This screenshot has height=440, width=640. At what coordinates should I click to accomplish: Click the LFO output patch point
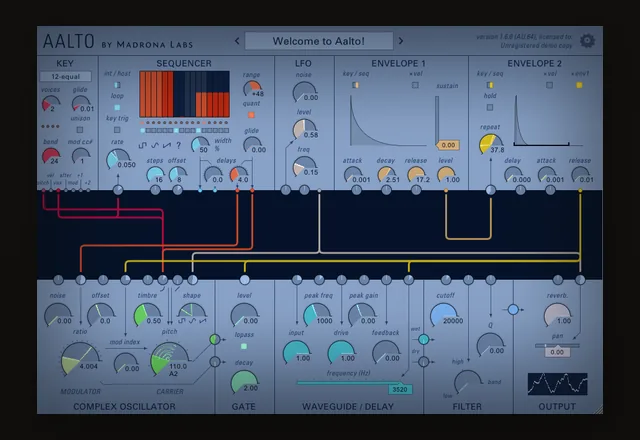point(319,191)
